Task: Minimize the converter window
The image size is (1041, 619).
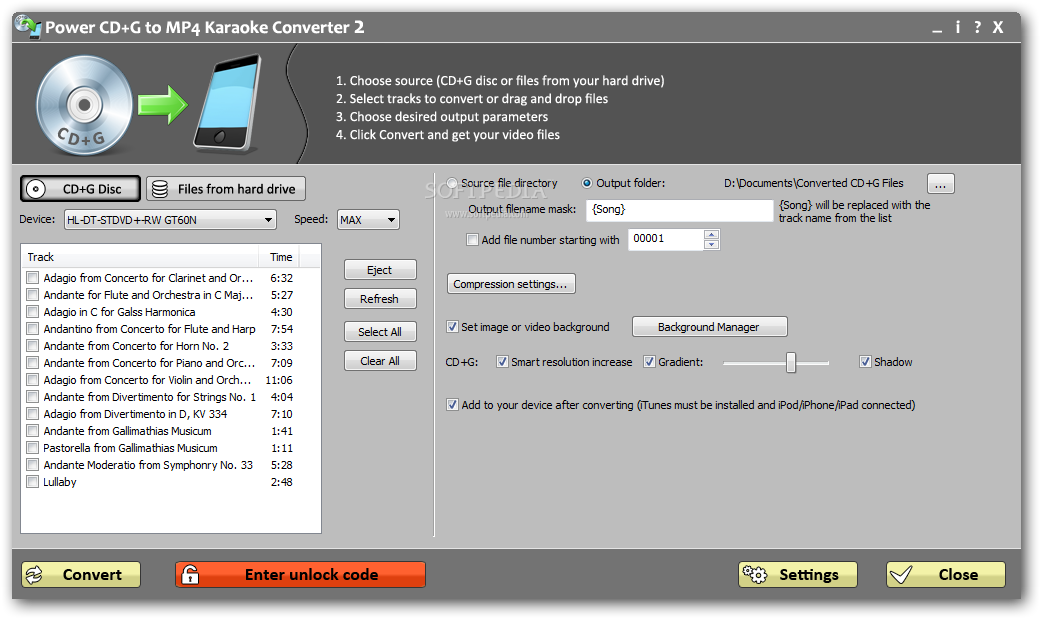Action: click(x=937, y=30)
